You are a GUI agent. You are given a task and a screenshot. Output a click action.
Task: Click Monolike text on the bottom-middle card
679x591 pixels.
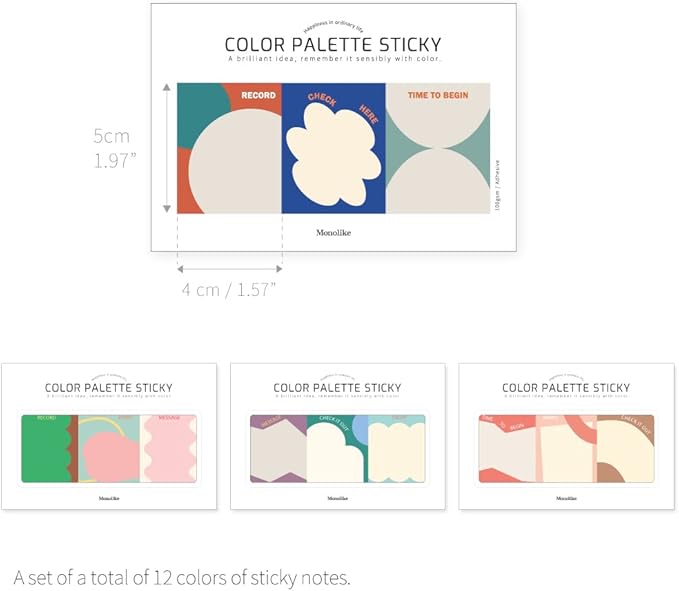click(x=337, y=497)
